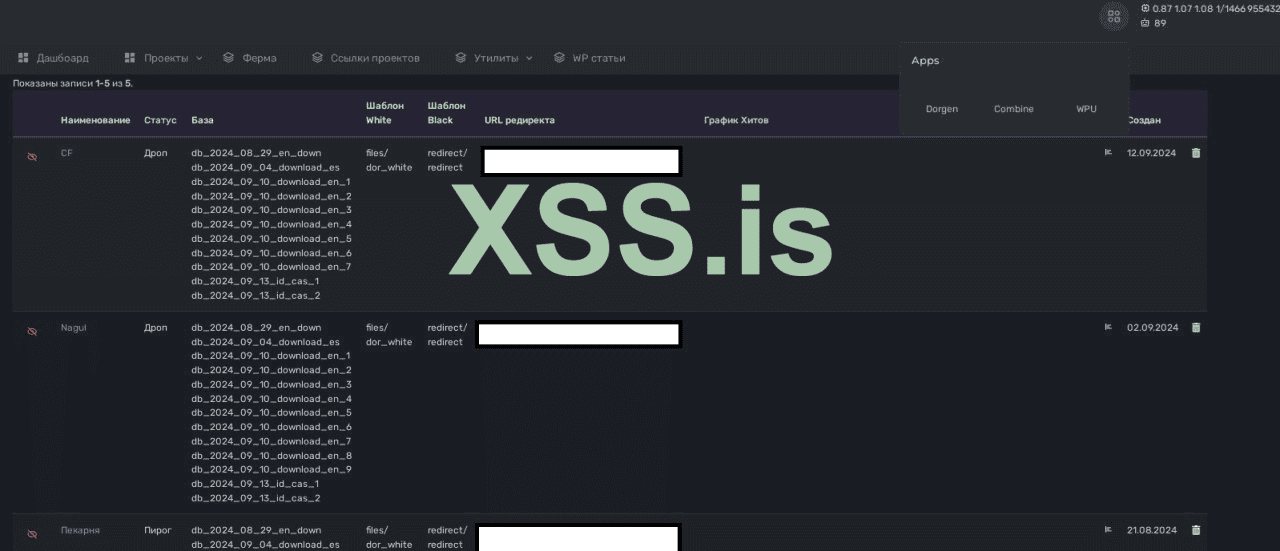Expand the Утилиты dropdown menu
The image size is (1280, 551).
coord(494,58)
